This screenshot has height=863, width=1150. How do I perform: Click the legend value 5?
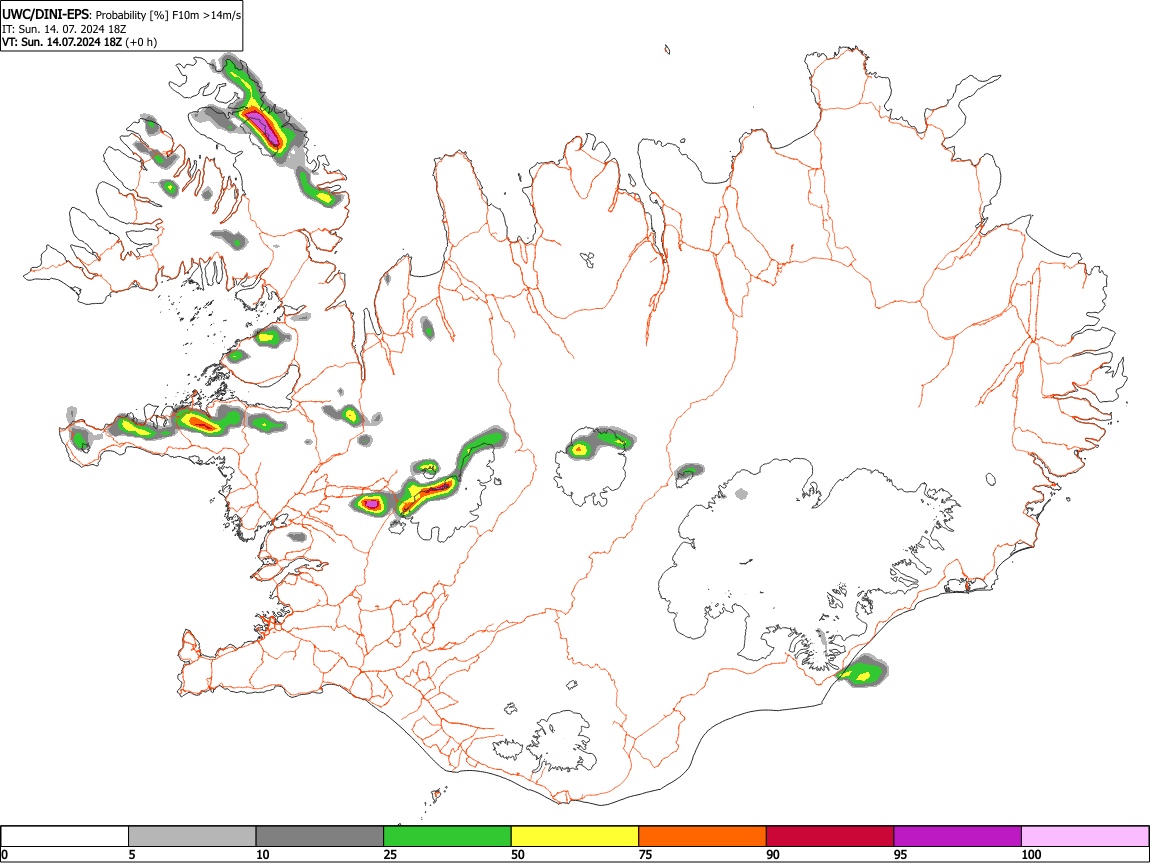click(132, 854)
